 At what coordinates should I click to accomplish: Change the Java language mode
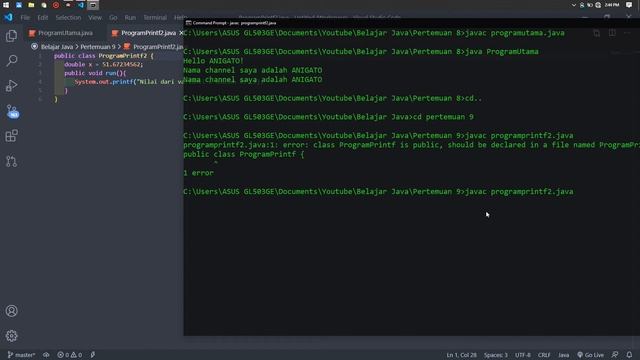pos(563,355)
